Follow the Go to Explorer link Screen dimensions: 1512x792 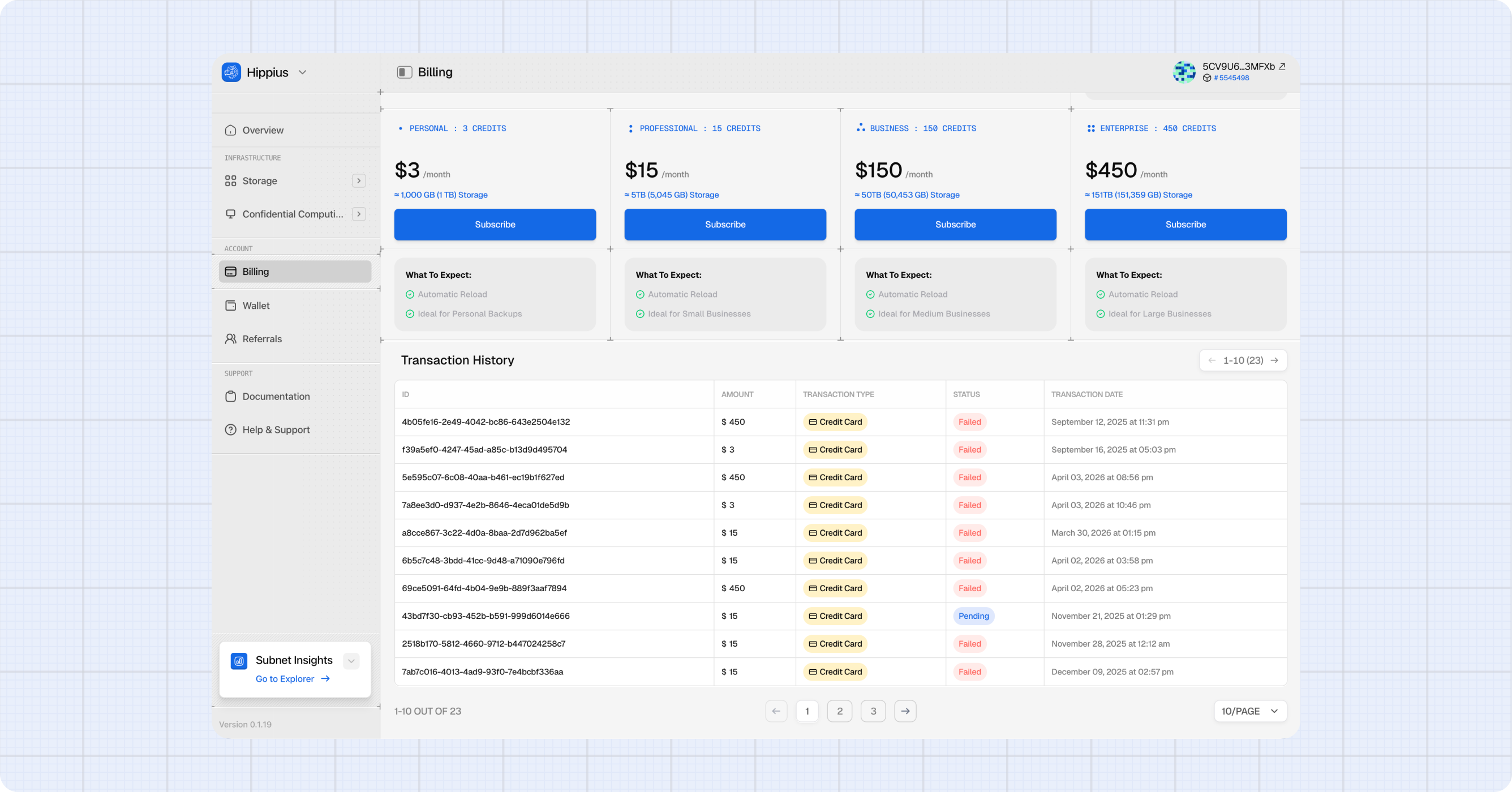[293, 679]
